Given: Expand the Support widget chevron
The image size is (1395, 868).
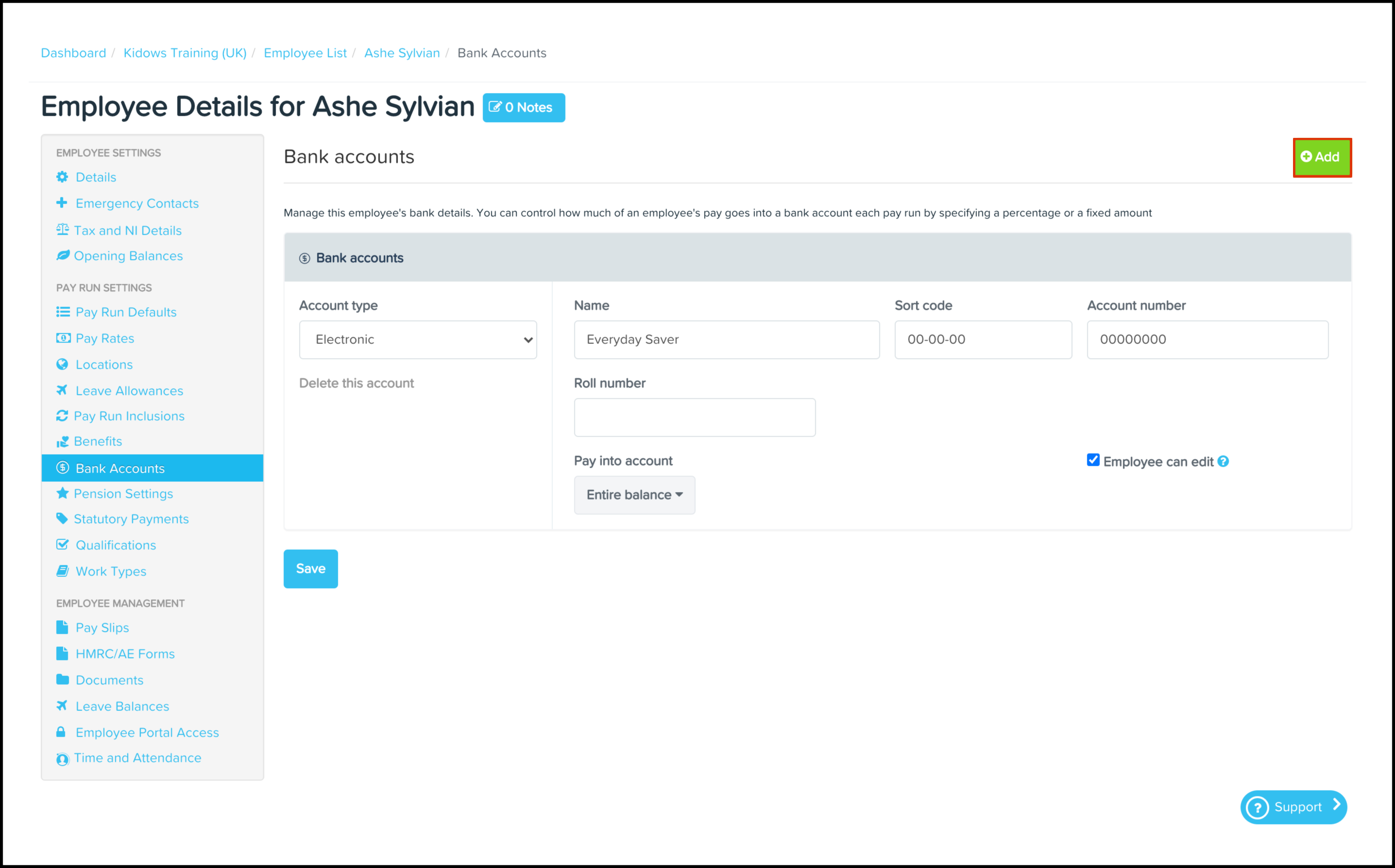Looking at the screenshot, I should [x=1337, y=805].
